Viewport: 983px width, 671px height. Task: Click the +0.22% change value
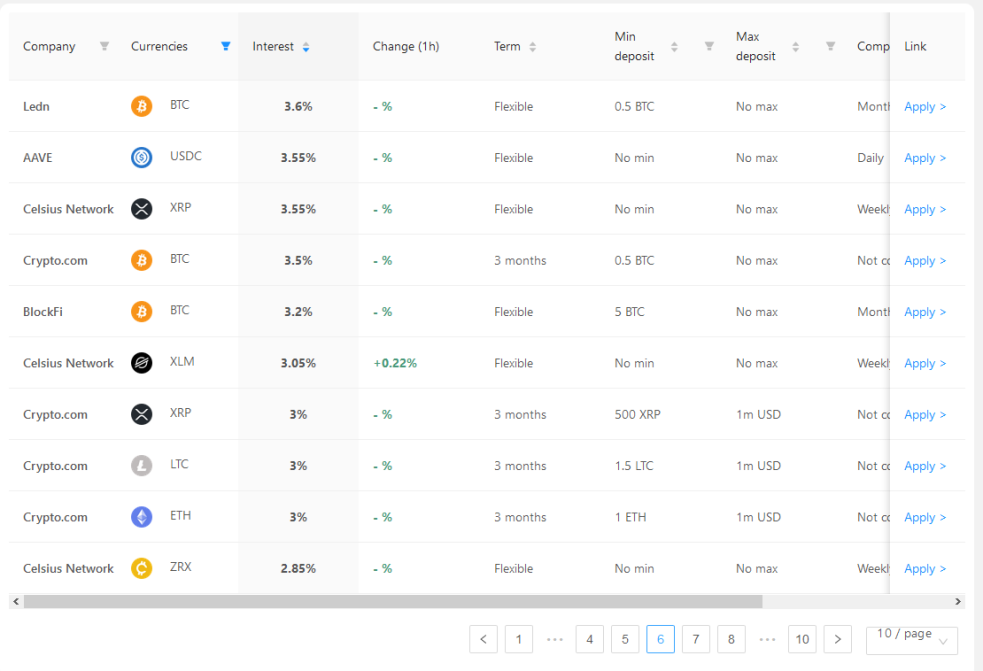pos(395,363)
